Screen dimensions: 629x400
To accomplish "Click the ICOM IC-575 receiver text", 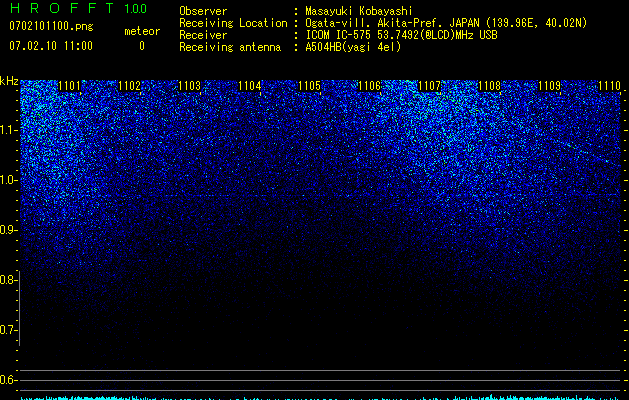I will point(401,35).
